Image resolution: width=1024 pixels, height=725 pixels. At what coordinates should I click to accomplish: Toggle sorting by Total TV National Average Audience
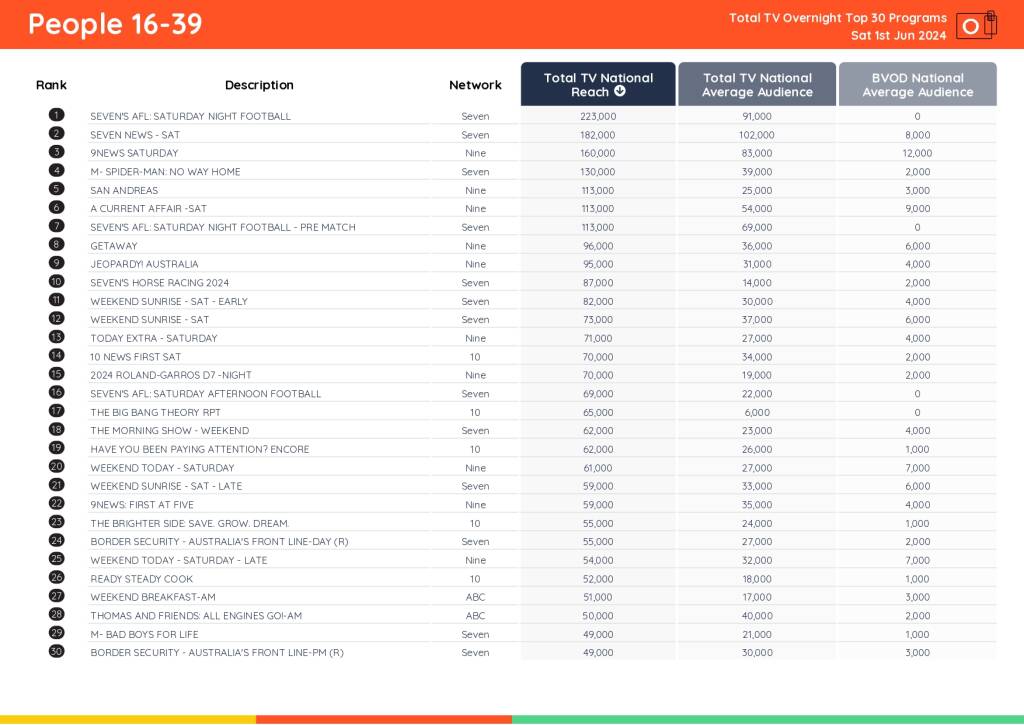pos(757,85)
